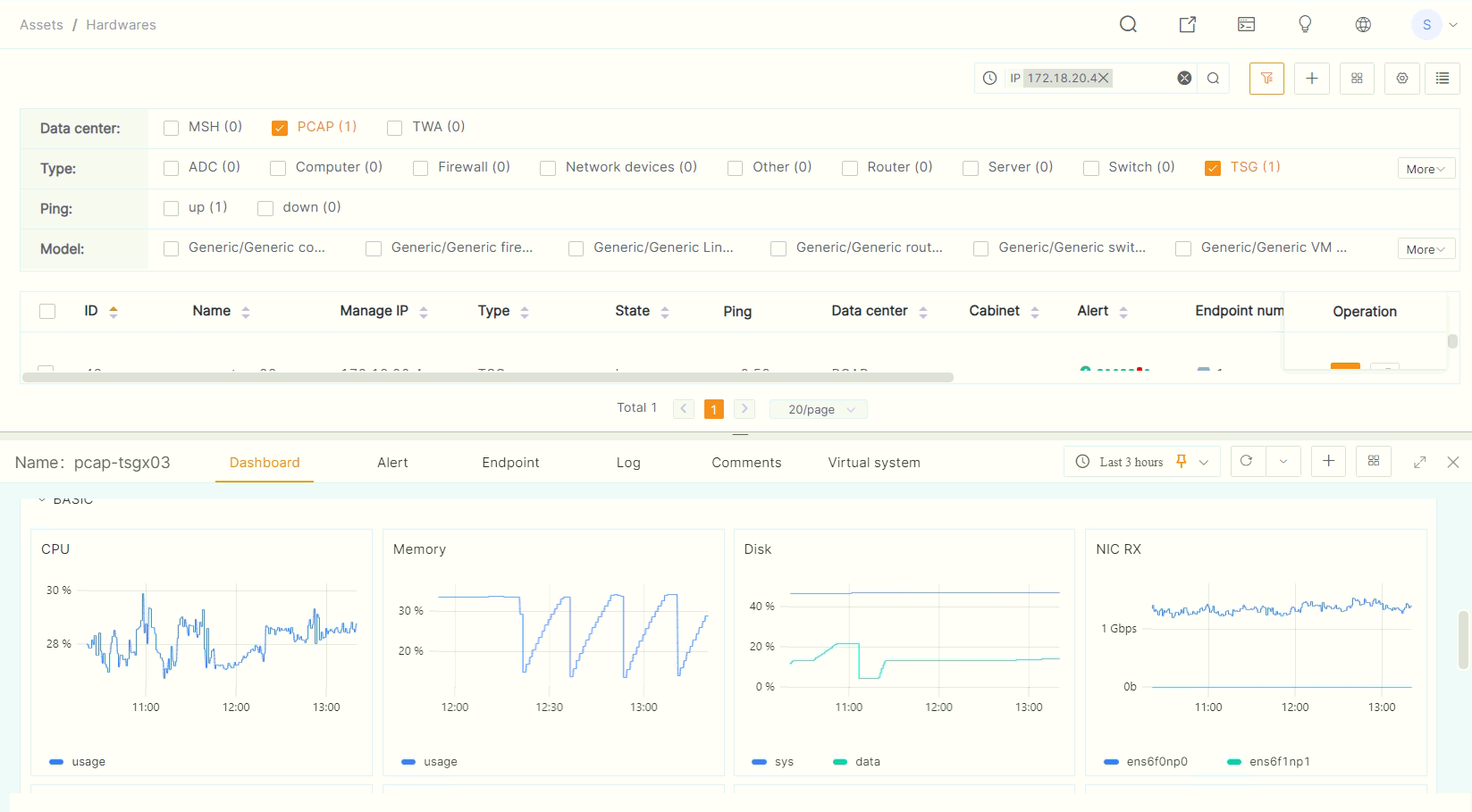Screen dimensions: 1472x812
Task: Open the column settings gear icon
Action: 1402,79
